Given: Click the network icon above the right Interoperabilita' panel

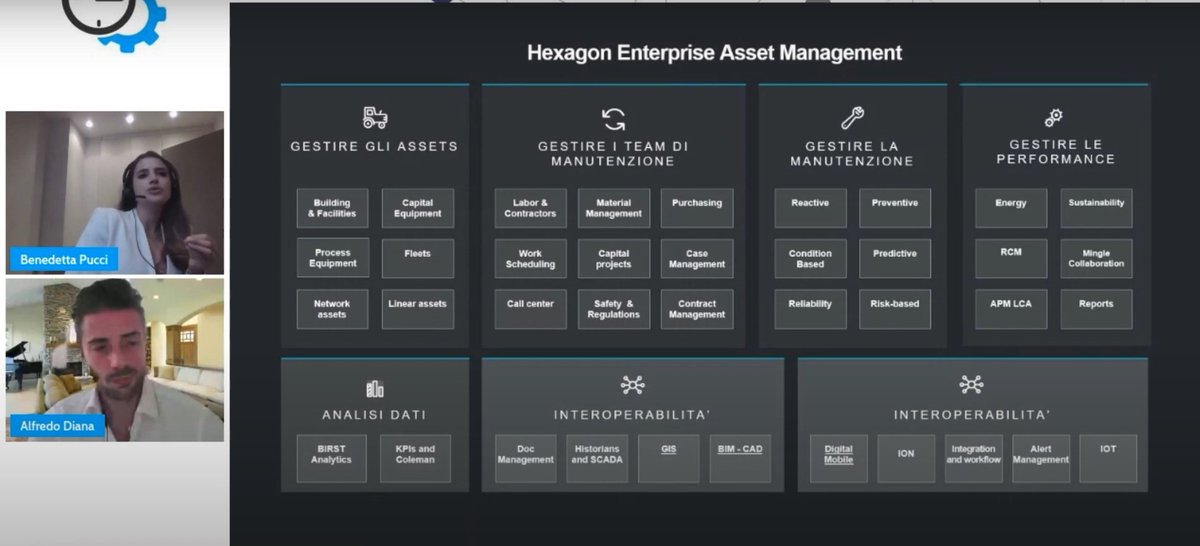Looking at the screenshot, I should pyautogui.click(x=971, y=385).
